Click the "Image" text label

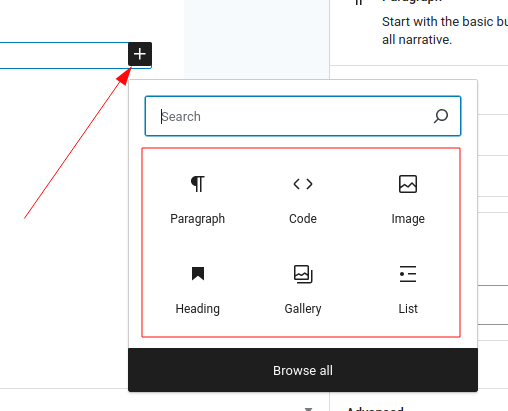[408, 219]
